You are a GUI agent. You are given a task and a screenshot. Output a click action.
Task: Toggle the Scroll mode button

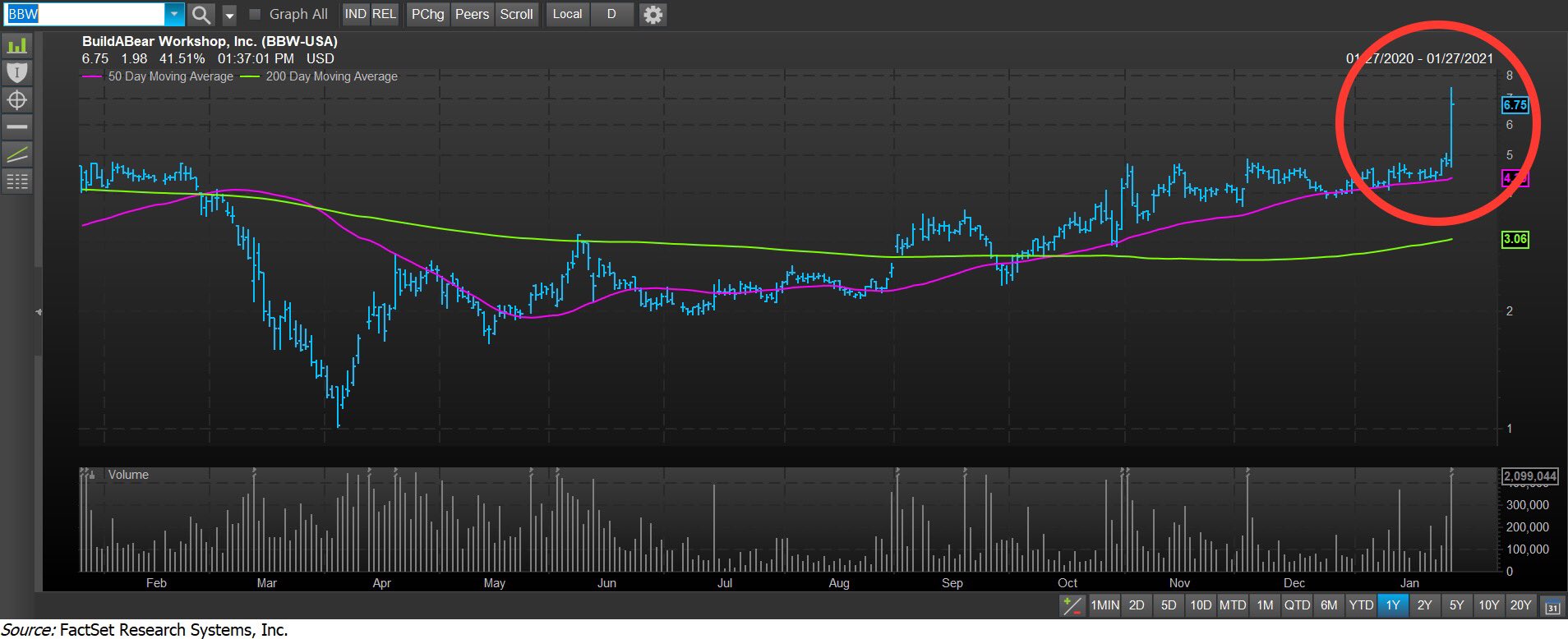click(516, 14)
